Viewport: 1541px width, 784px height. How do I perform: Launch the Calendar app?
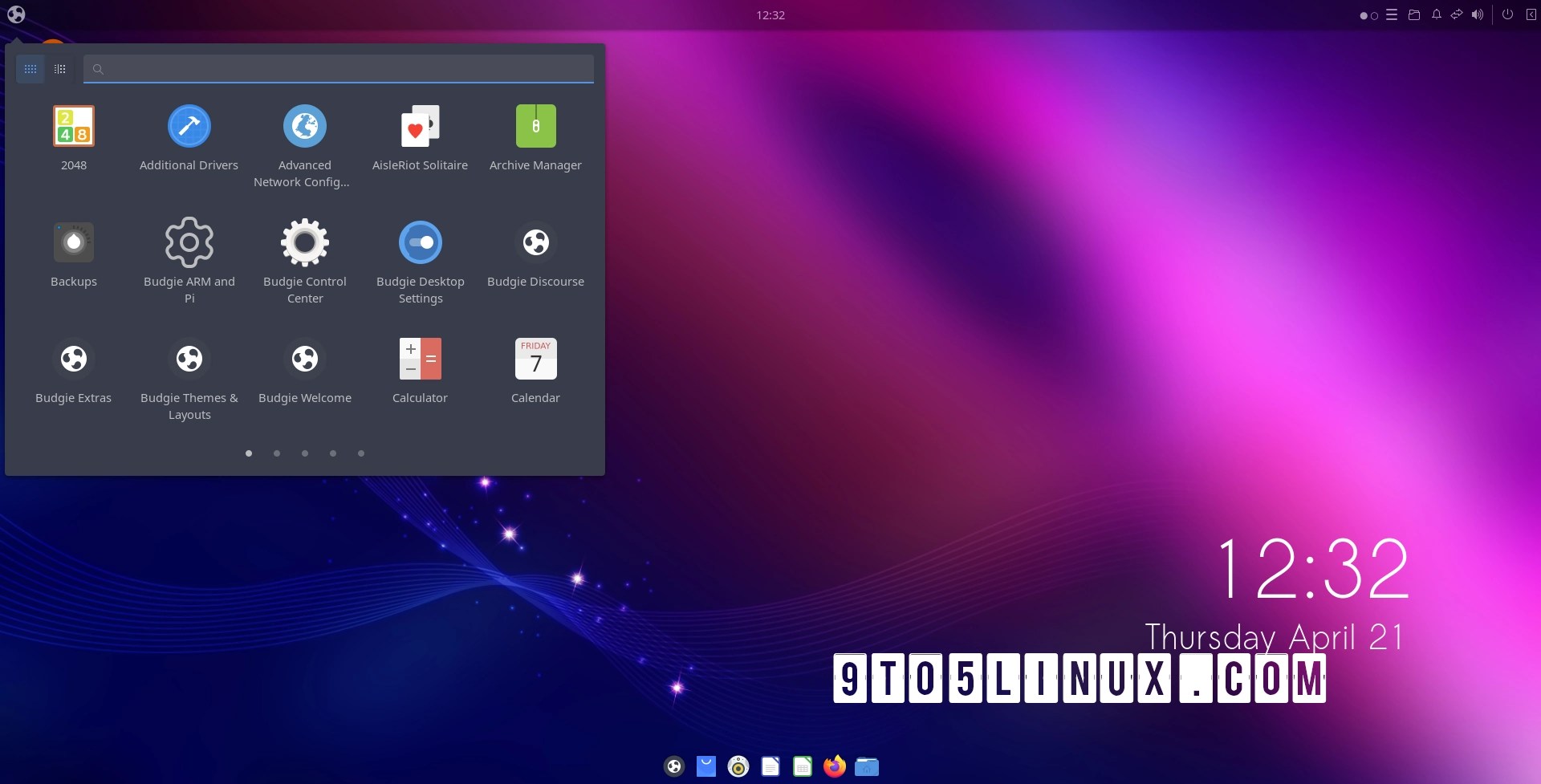(x=535, y=371)
